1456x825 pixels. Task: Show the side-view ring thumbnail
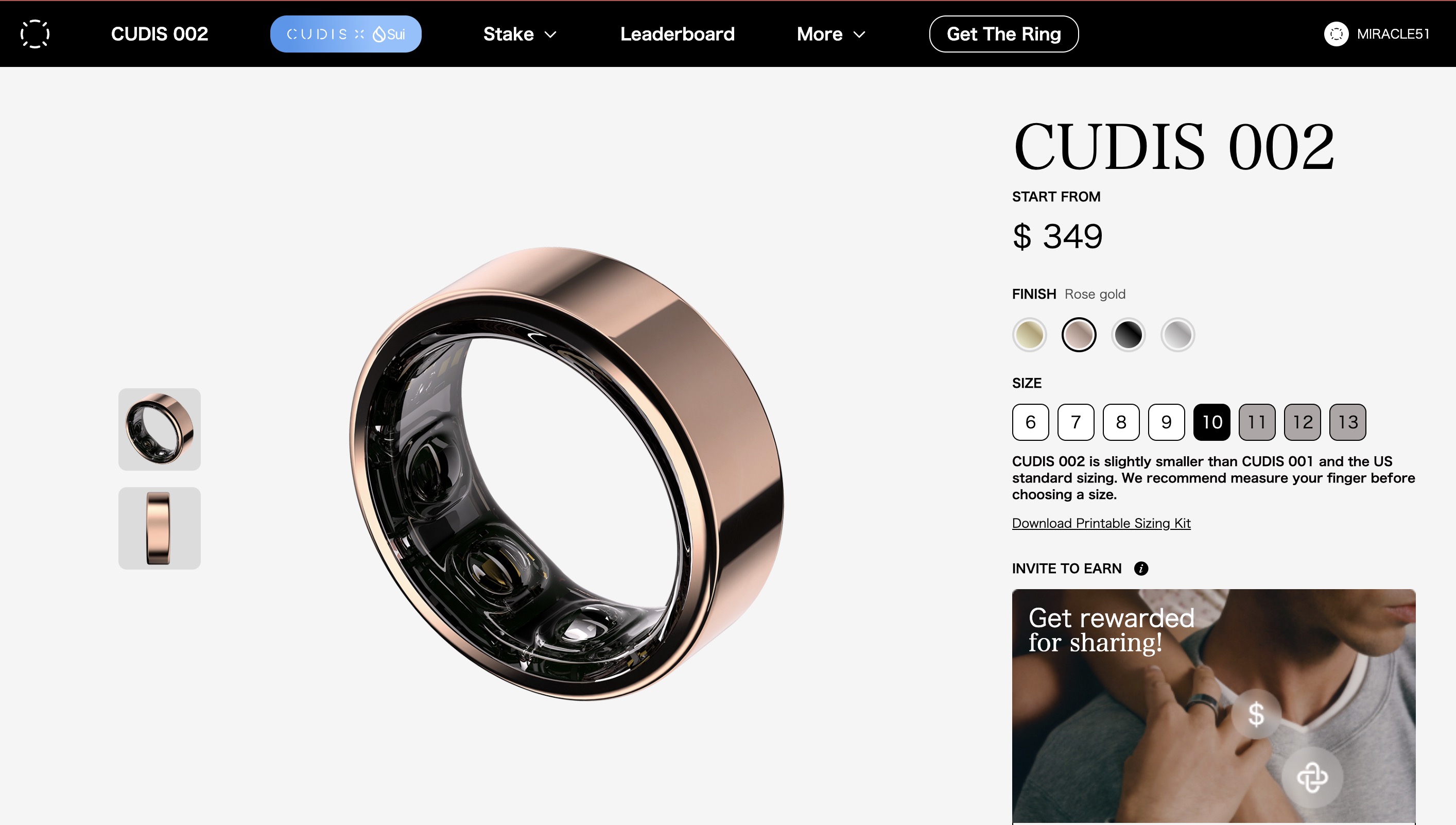(159, 528)
